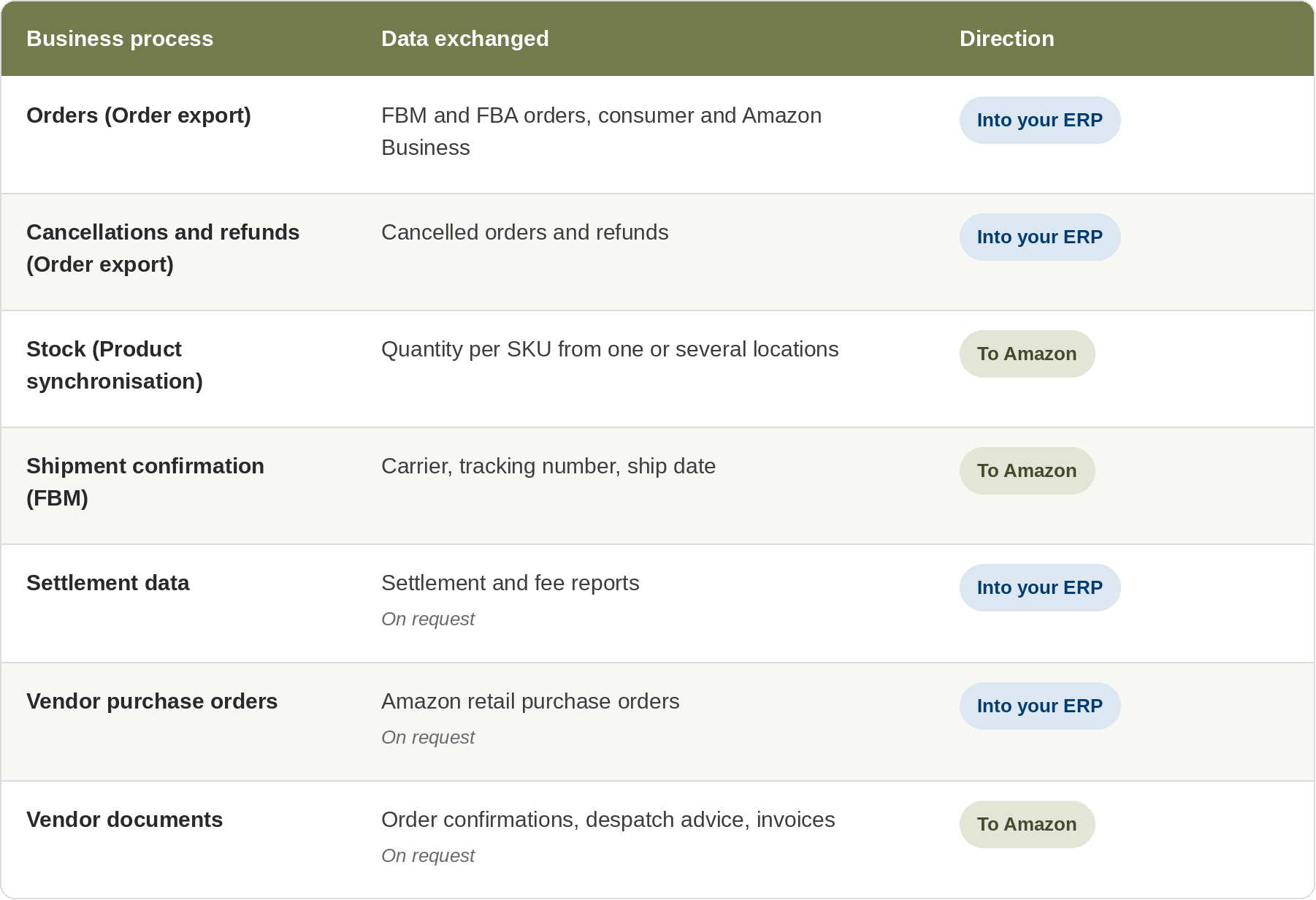
Task: Click Into your ERP badge for Cancellations
Action: [1040, 237]
